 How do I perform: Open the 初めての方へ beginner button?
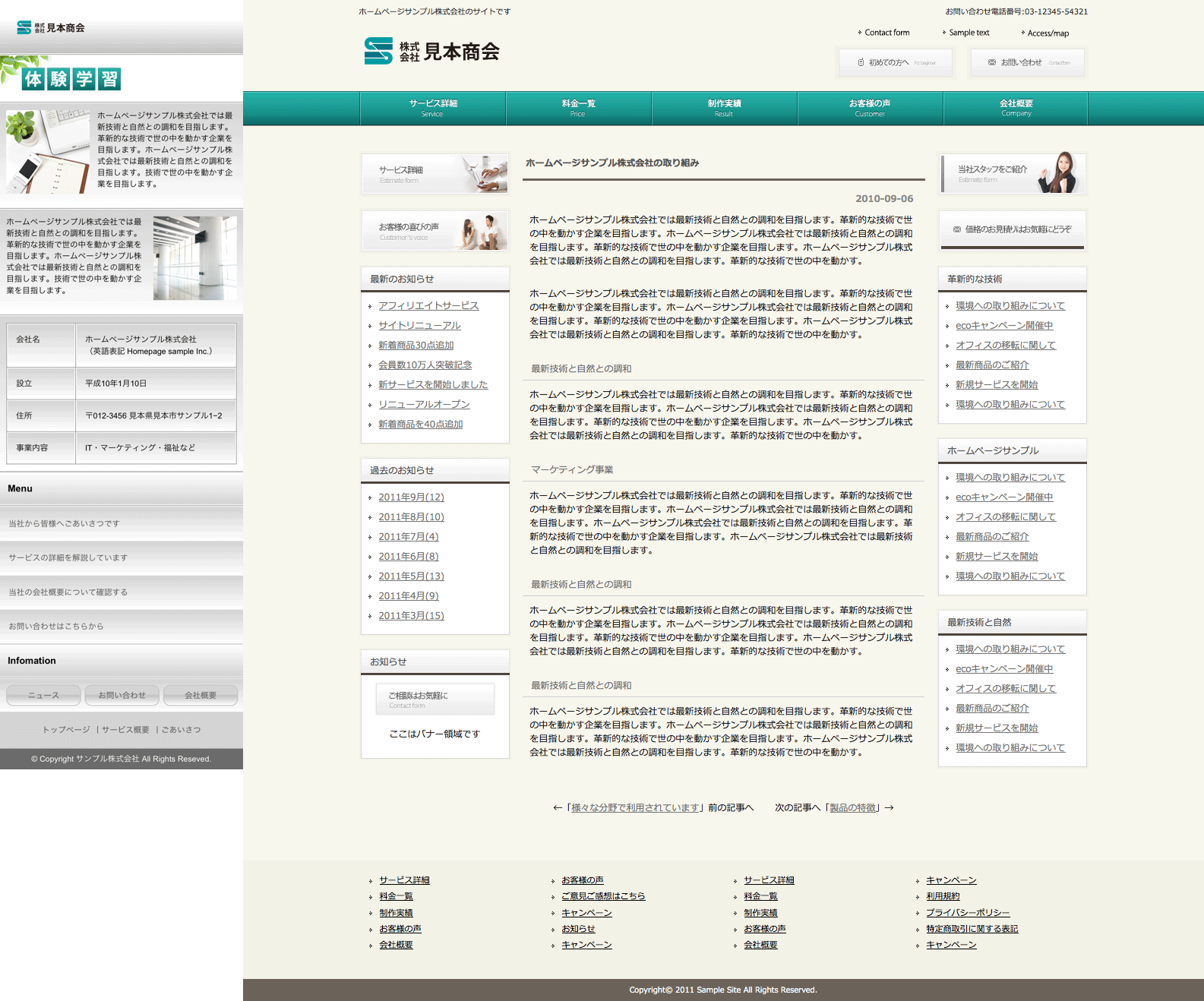tap(895, 63)
